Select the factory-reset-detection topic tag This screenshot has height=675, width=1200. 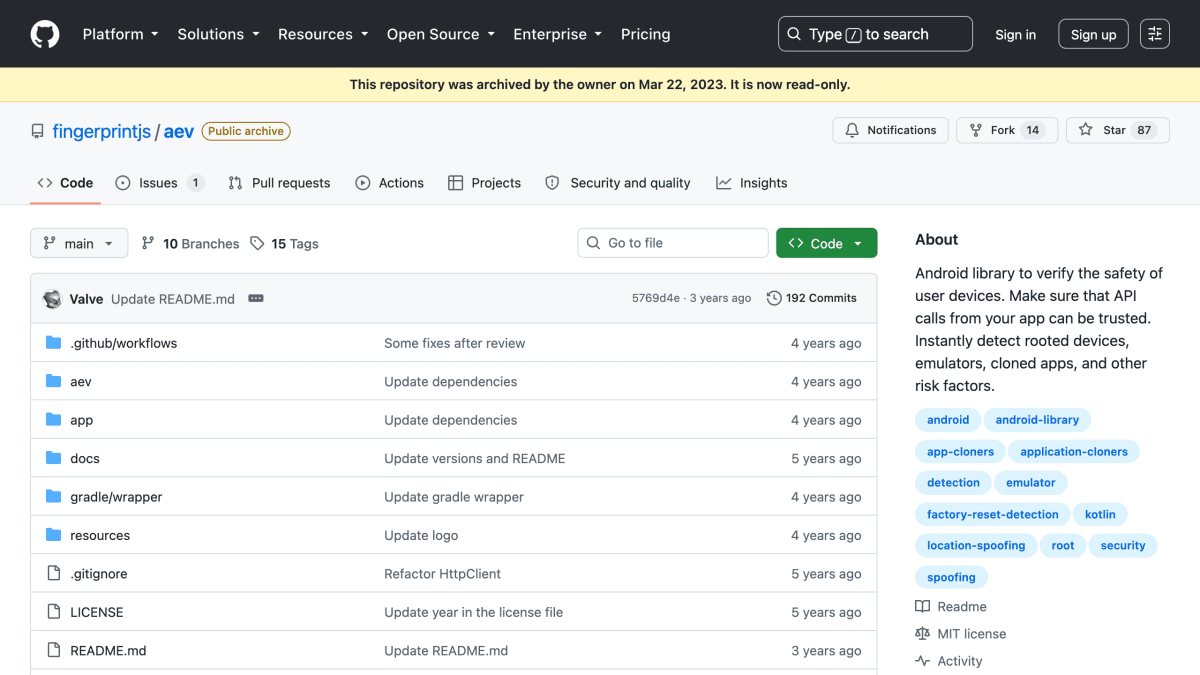(993, 514)
